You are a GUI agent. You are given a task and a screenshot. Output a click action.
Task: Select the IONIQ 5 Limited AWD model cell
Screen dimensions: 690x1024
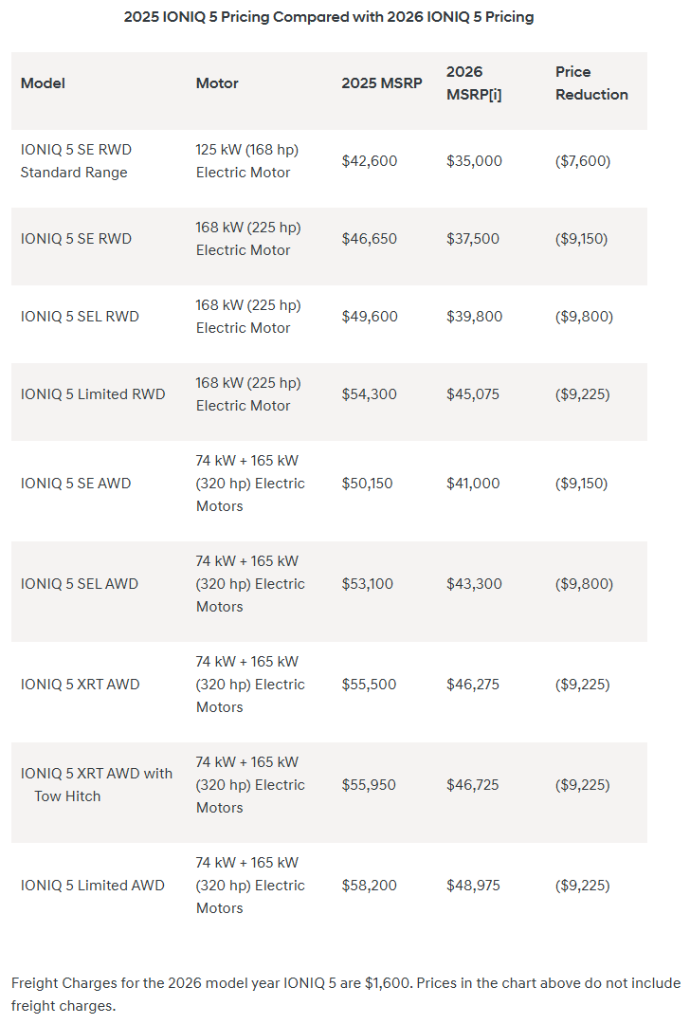click(93, 885)
